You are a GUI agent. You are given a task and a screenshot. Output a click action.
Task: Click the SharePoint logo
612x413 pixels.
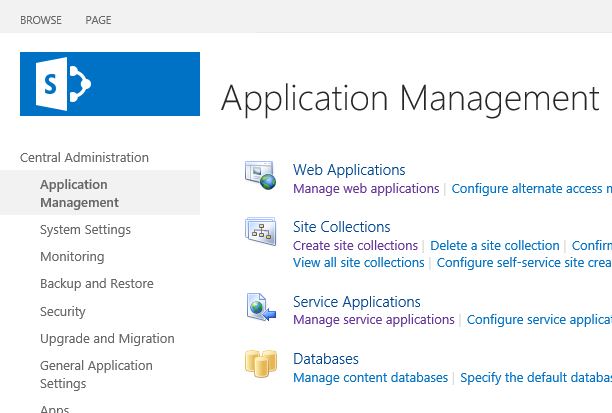[109, 84]
